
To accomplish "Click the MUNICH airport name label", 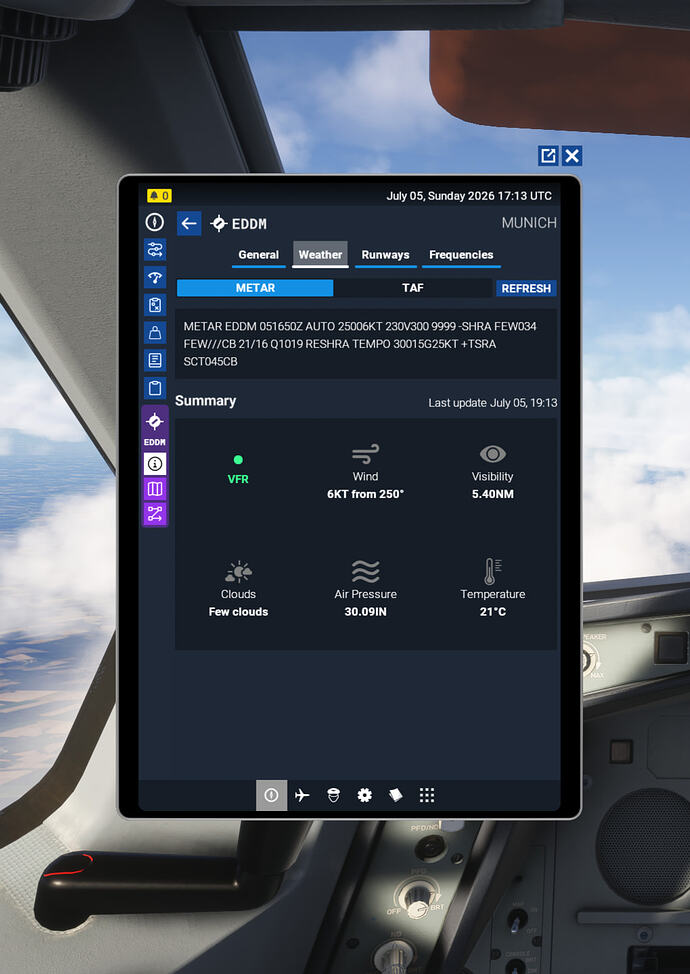I will [529, 223].
